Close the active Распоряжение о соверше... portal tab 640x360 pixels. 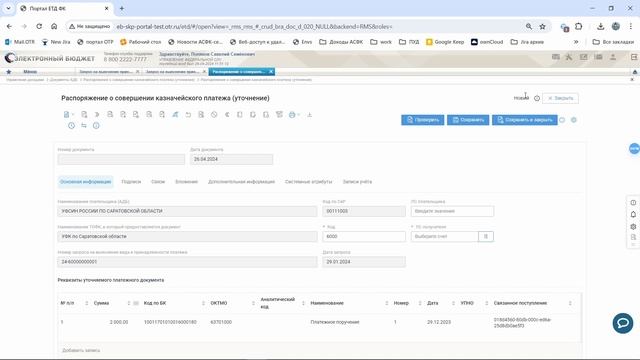(x=271, y=72)
